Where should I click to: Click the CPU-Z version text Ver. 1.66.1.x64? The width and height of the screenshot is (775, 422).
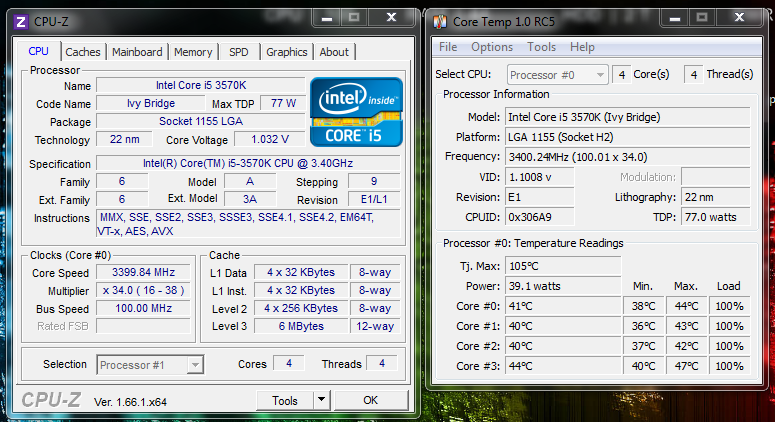130,402
